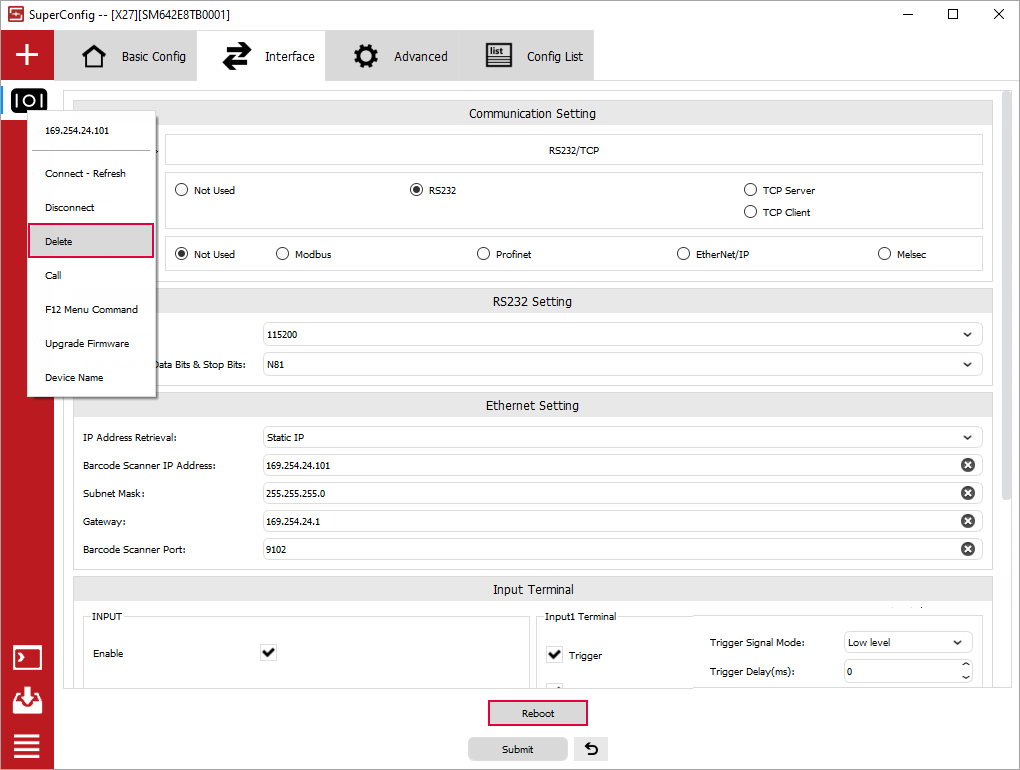Toggle the INPUT Enable checkbox

pos(268,653)
